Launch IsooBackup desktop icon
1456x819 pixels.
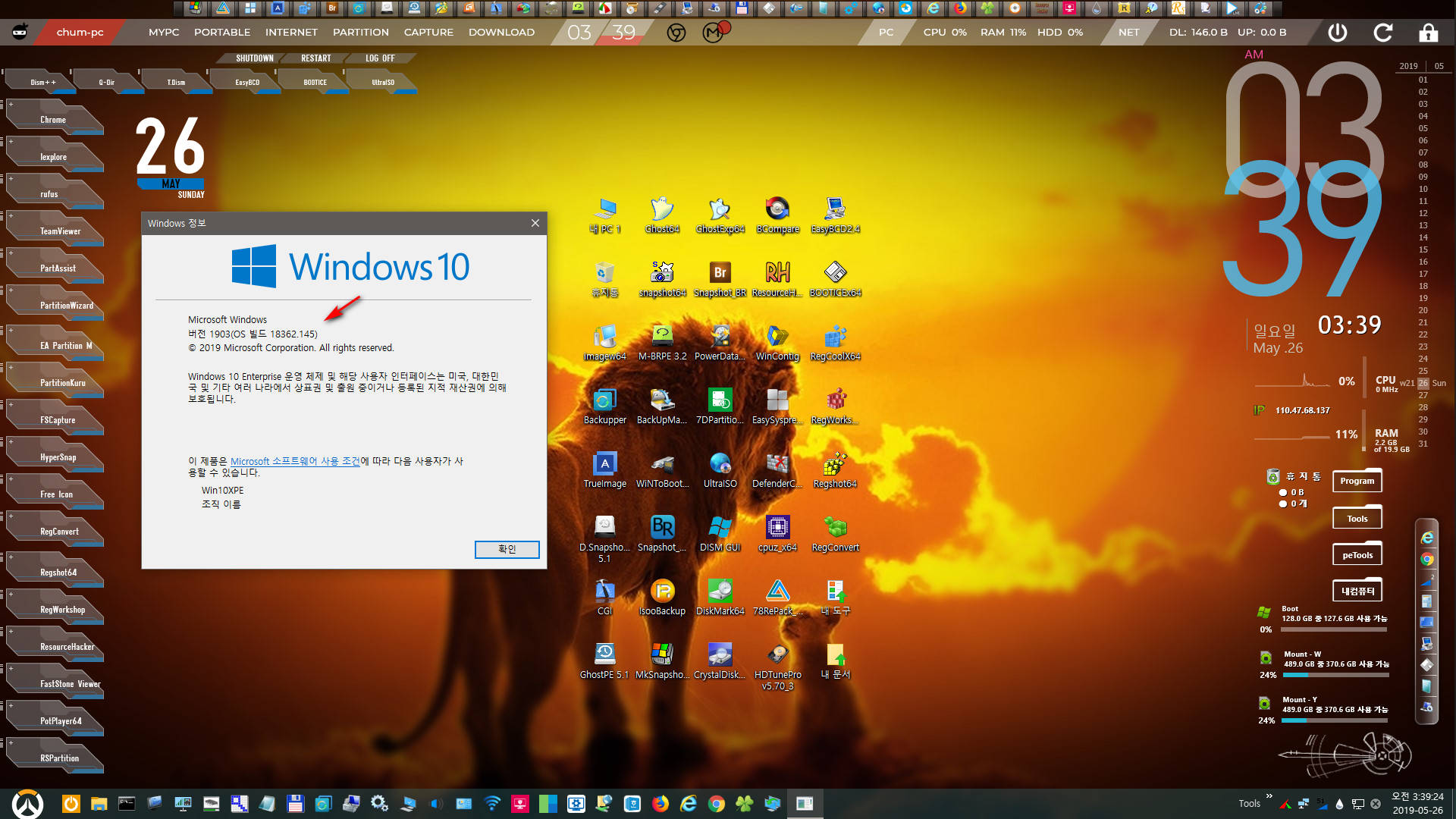click(662, 597)
